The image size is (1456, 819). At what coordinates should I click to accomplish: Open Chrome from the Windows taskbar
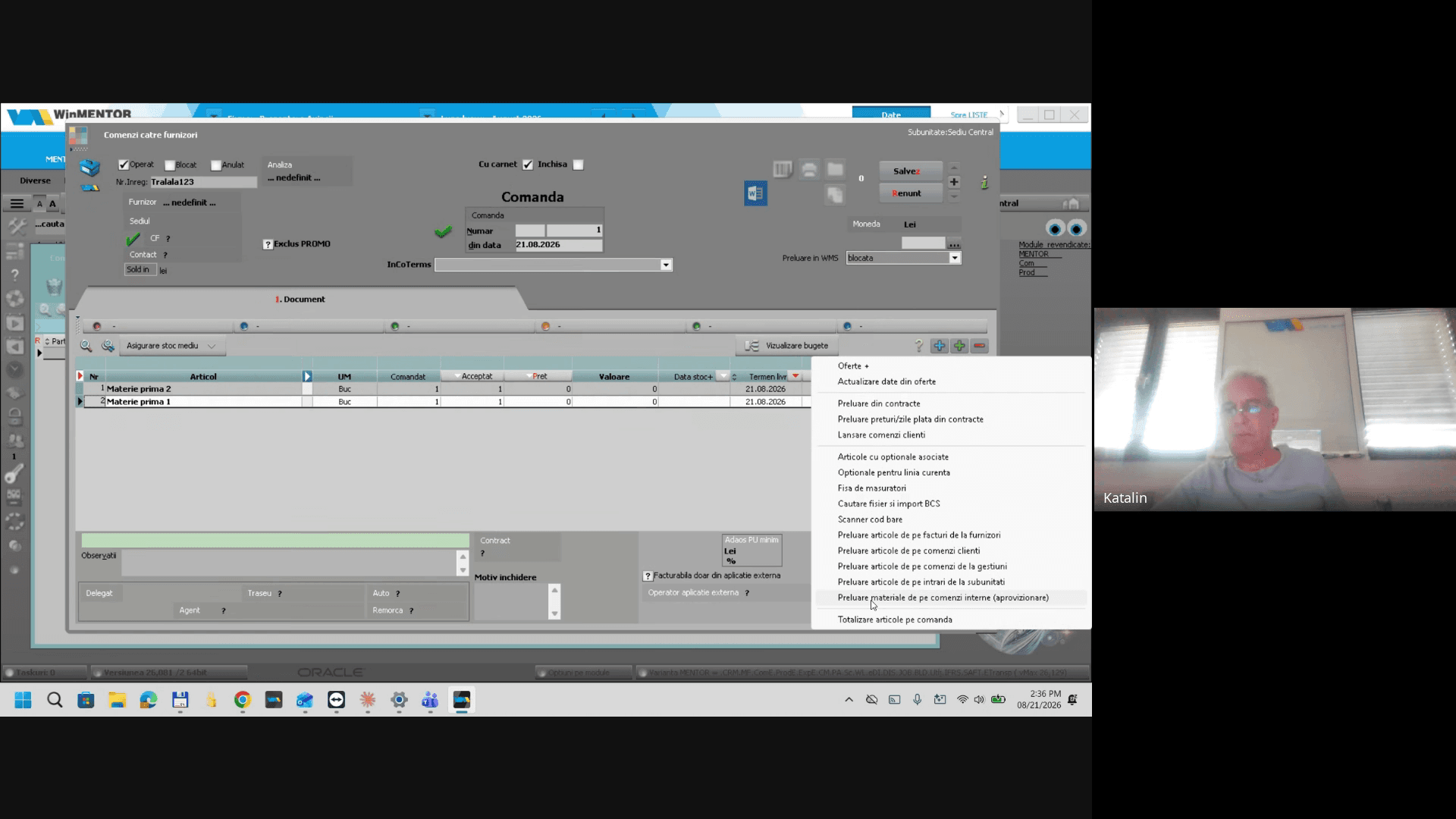pyautogui.click(x=243, y=700)
